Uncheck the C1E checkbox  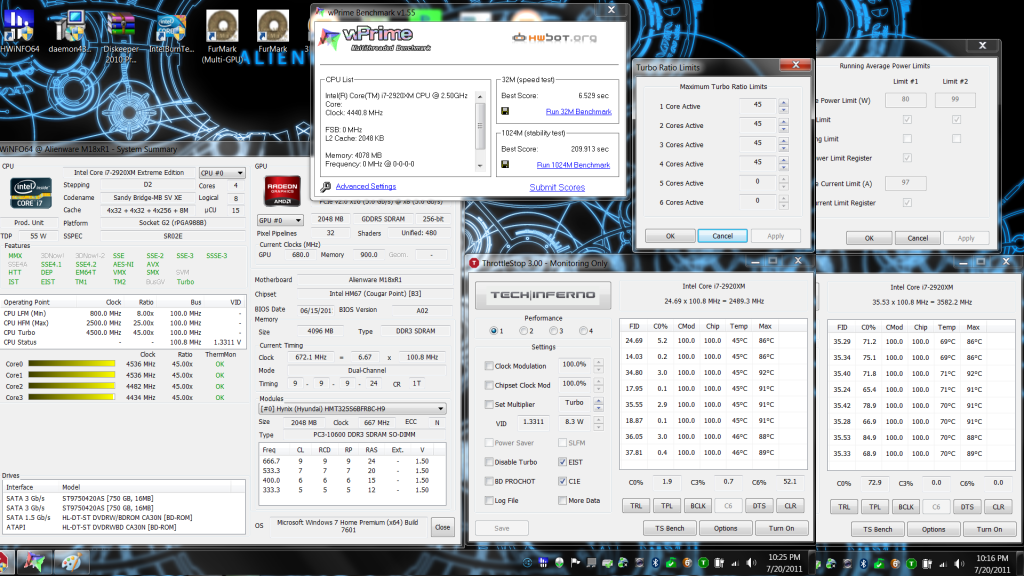(x=562, y=481)
